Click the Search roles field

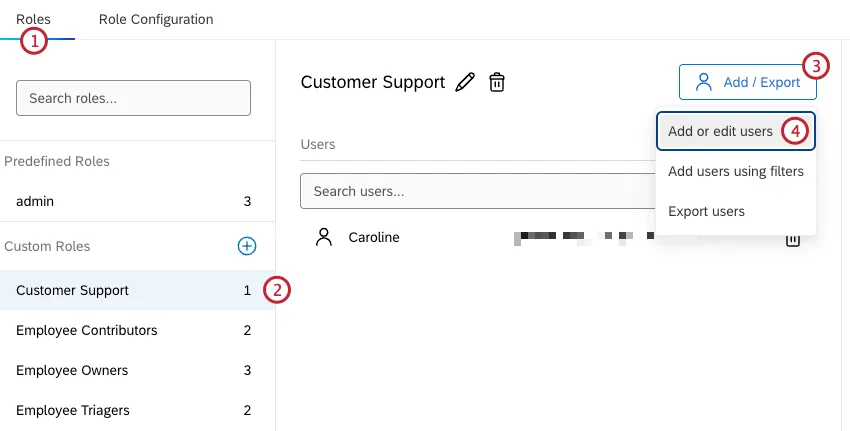[133, 98]
